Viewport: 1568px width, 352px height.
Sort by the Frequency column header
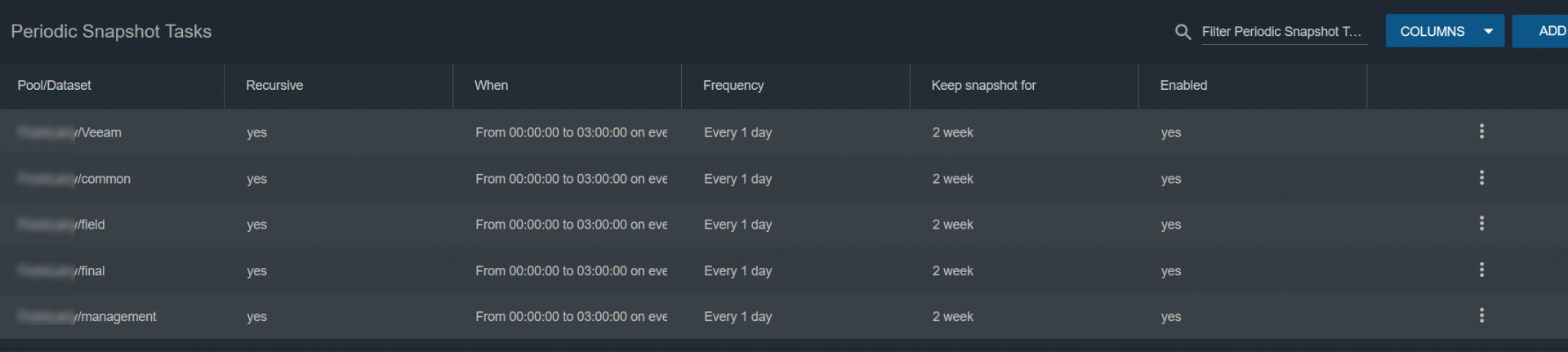pos(733,85)
